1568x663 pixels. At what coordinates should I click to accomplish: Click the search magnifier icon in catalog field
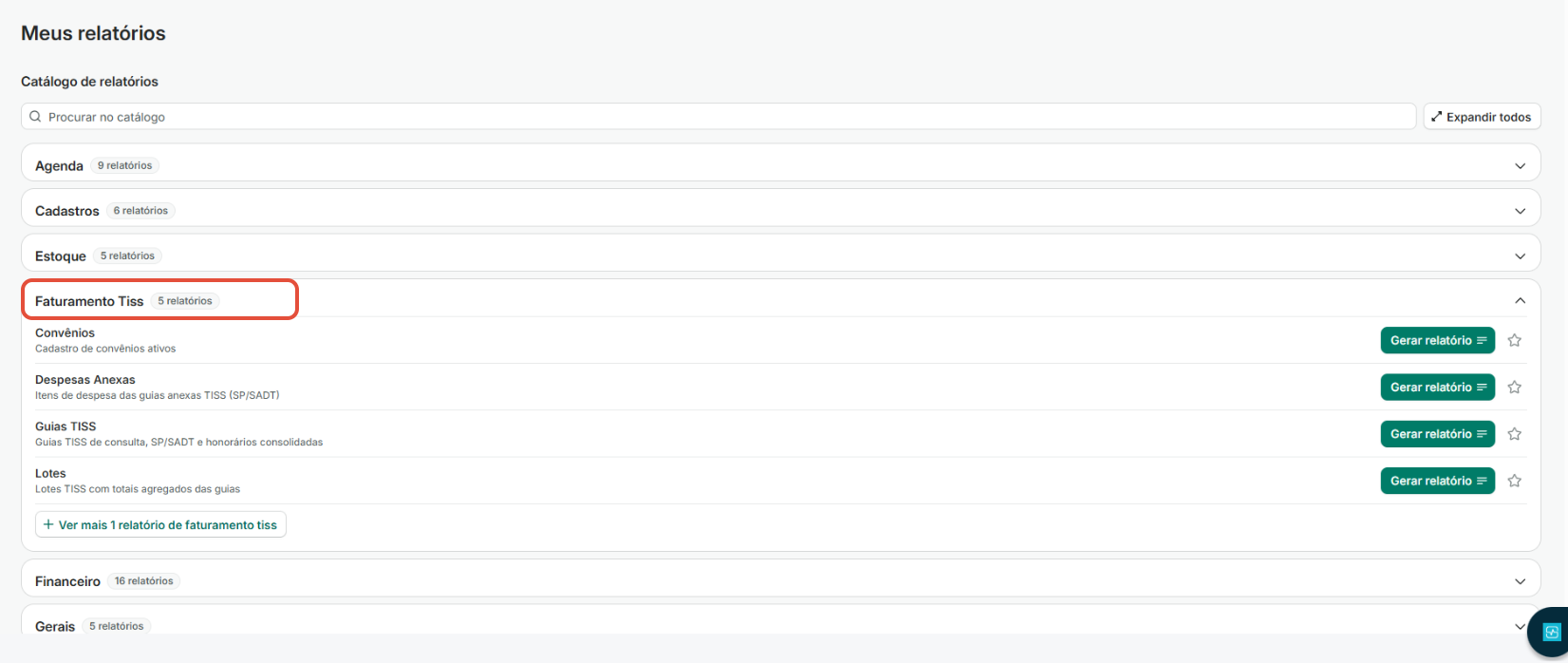tap(35, 117)
